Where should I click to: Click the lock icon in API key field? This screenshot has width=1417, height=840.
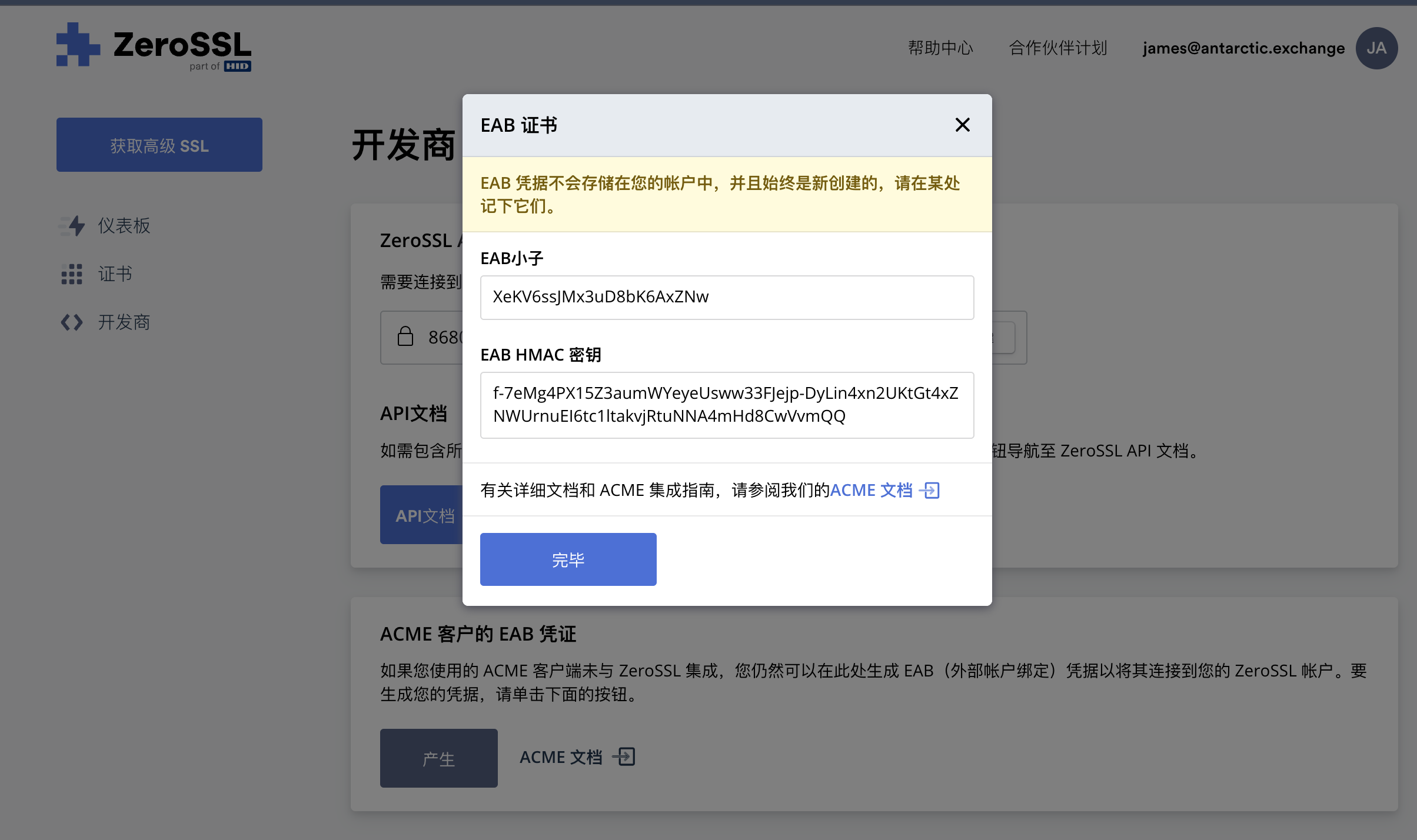405,336
